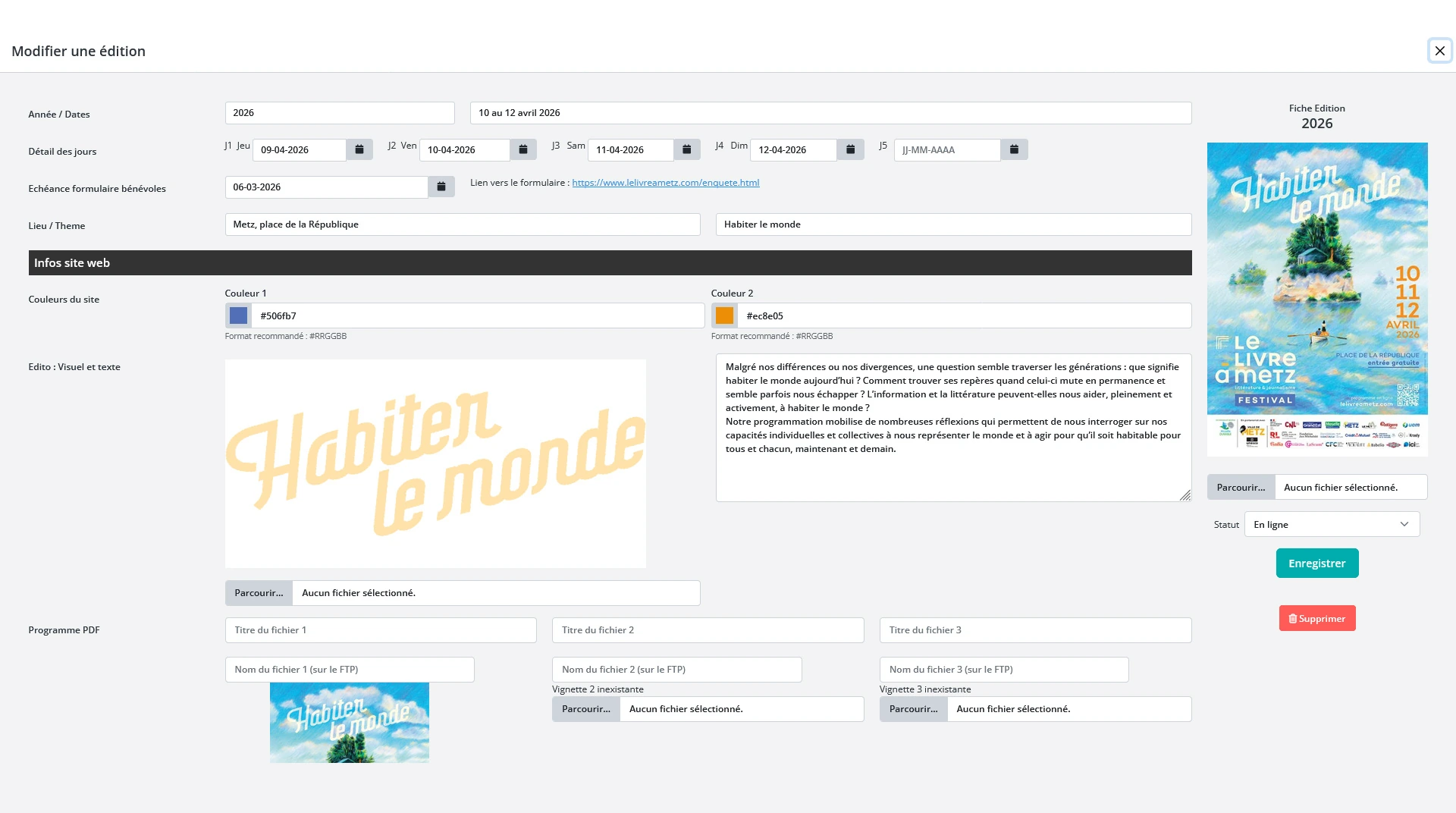This screenshot has width=1456, height=813.
Task: Open the J3 Sam date calendar
Action: click(x=686, y=149)
